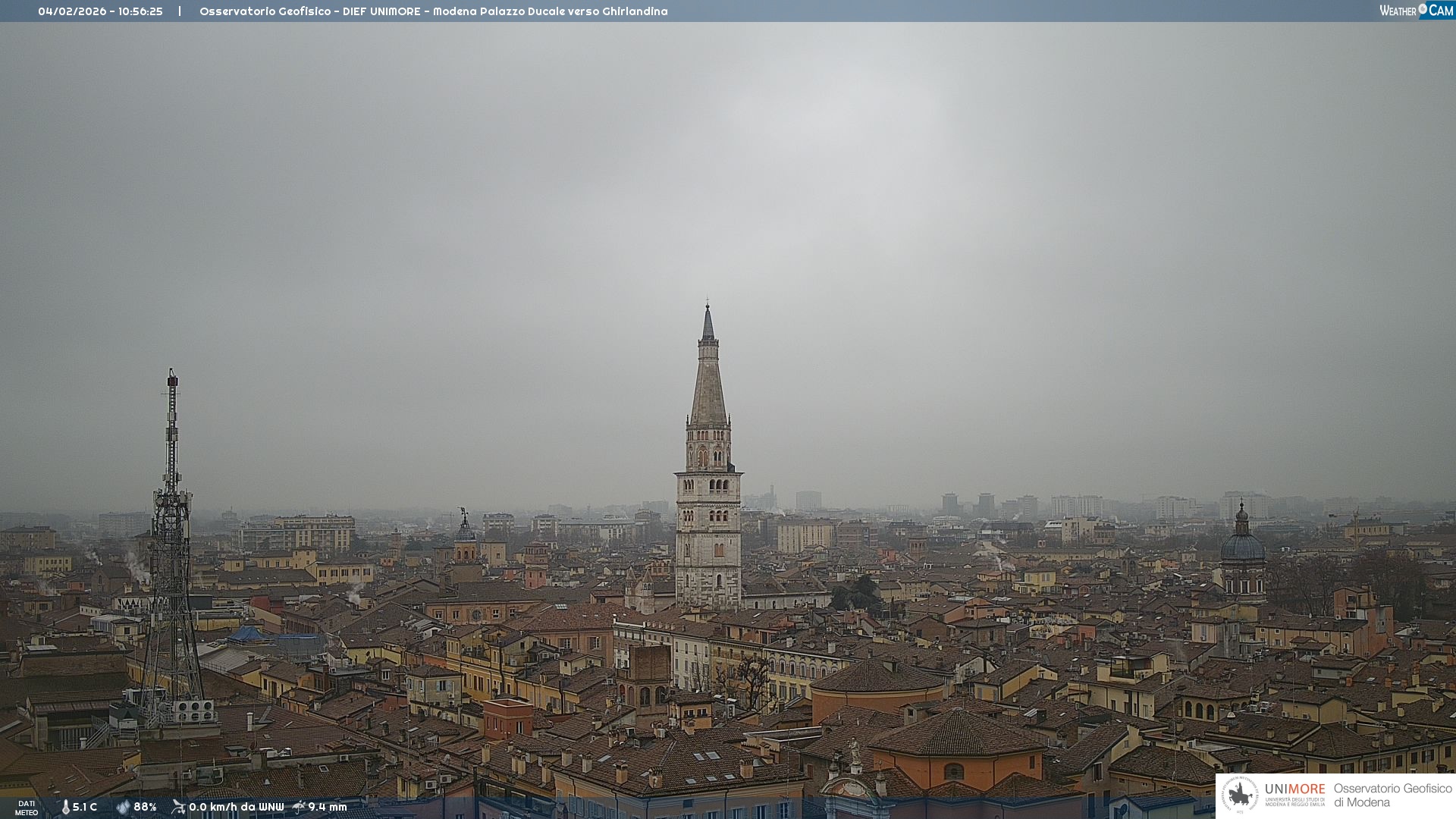The width and height of the screenshot is (1456, 819).
Task: Click the DATI METEO label
Action: (27, 808)
